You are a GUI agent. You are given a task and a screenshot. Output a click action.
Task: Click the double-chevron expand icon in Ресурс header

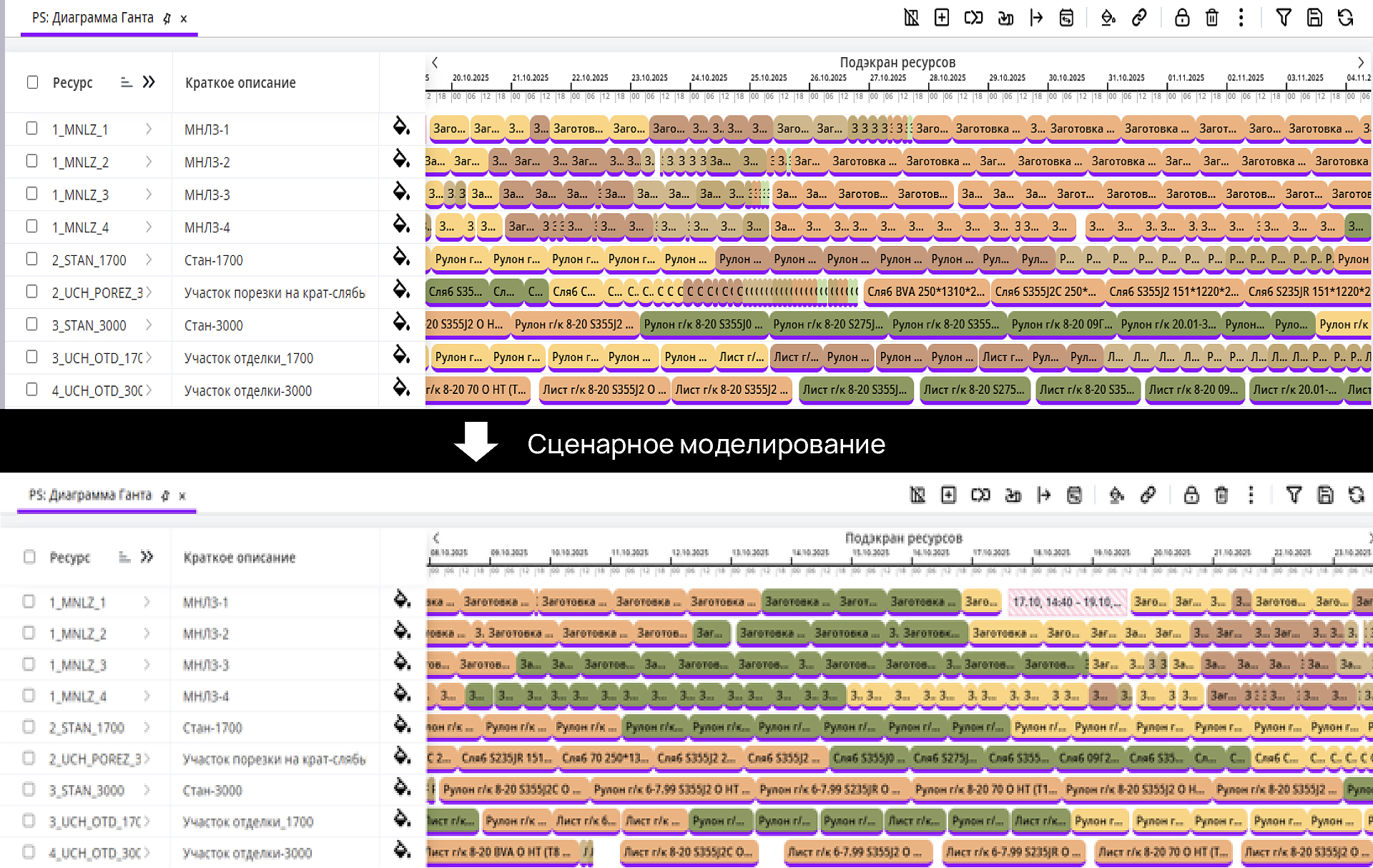(149, 82)
